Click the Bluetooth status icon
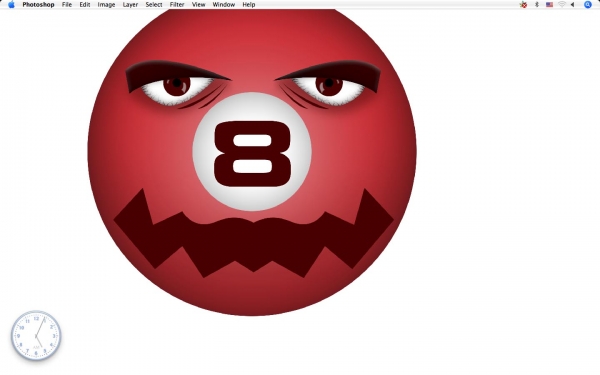Image resolution: width=600 pixels, height=375 pixels. tap(536, 5)
